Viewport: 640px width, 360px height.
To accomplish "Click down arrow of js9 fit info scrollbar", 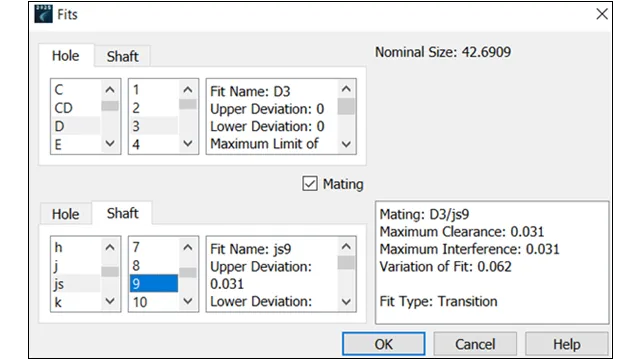I will (346, 302).
